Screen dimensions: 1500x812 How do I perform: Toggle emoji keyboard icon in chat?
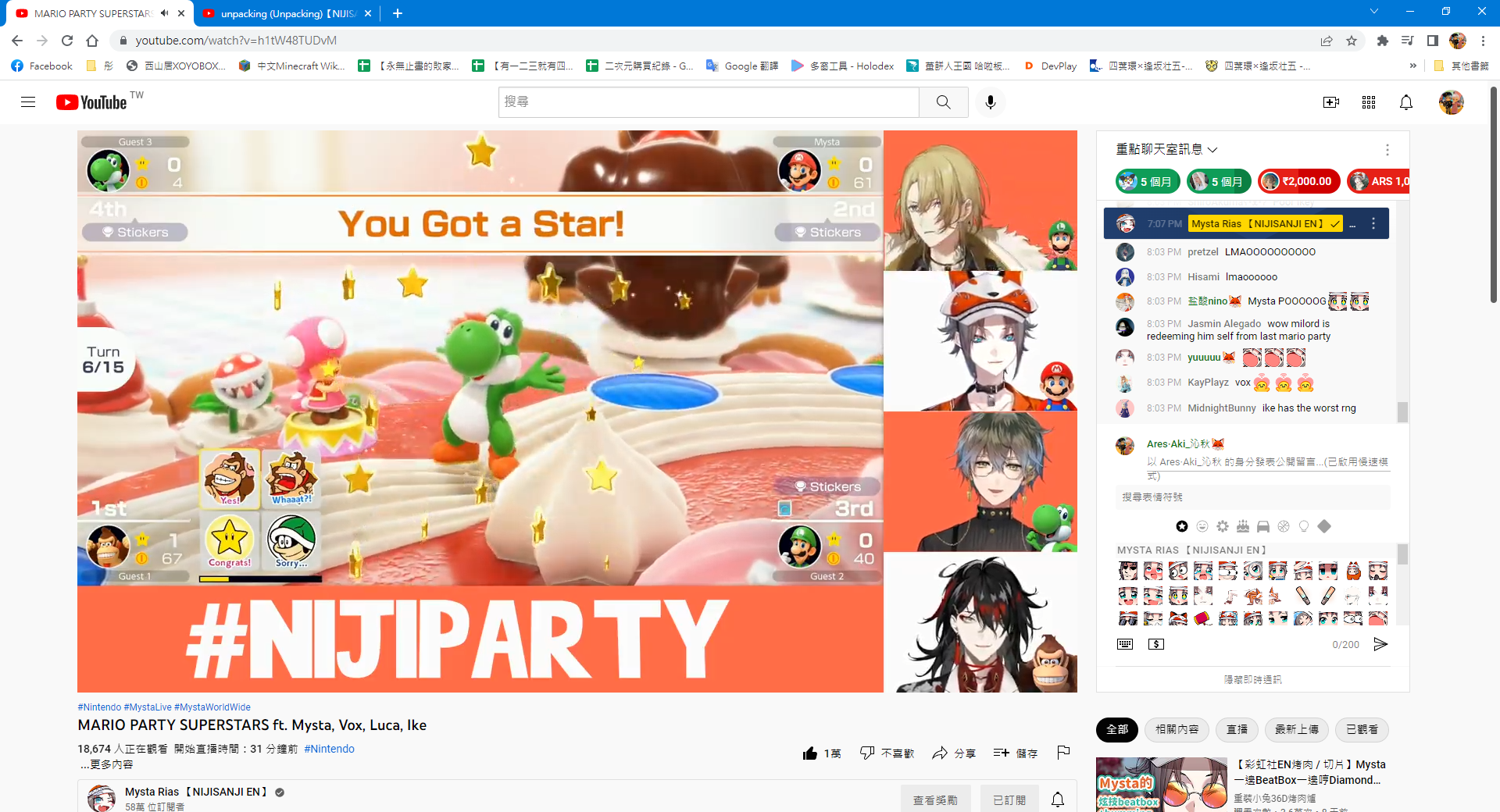(1125, 644)
